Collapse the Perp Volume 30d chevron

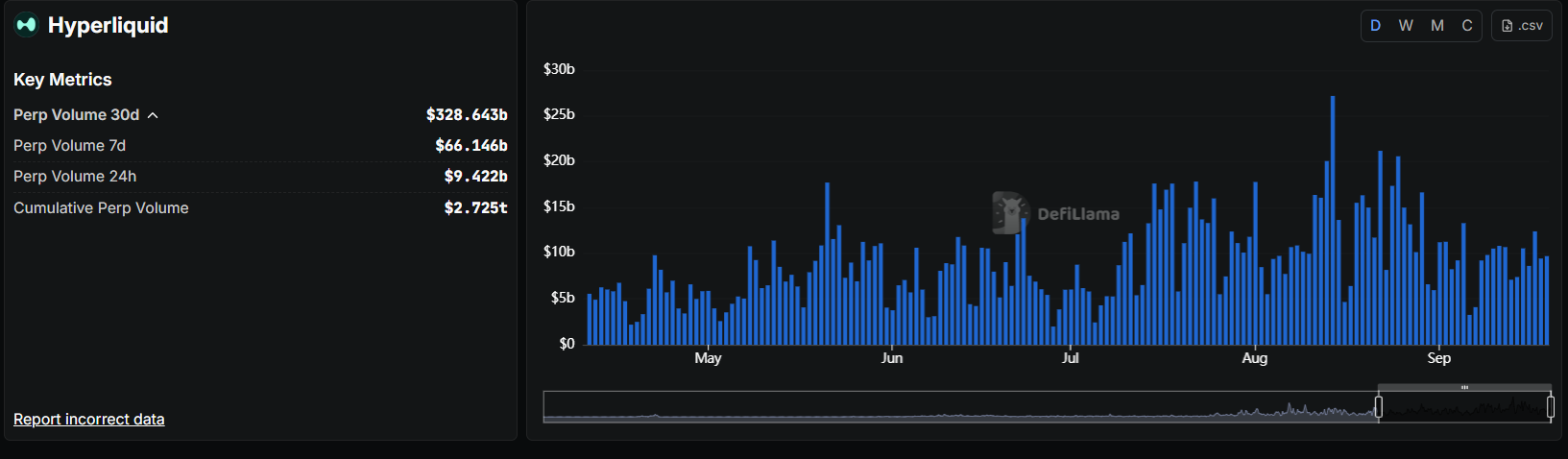tap(153, 115)
